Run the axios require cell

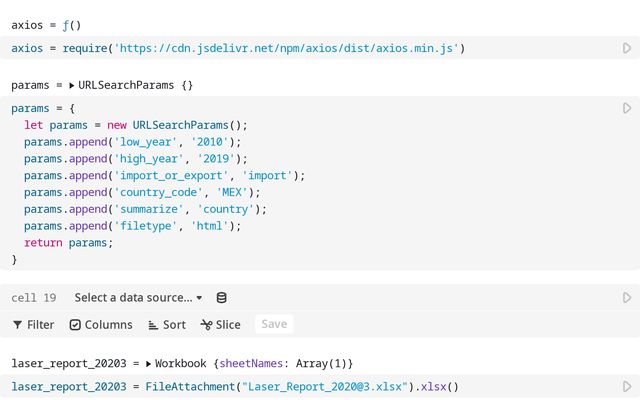pos(627,48)
